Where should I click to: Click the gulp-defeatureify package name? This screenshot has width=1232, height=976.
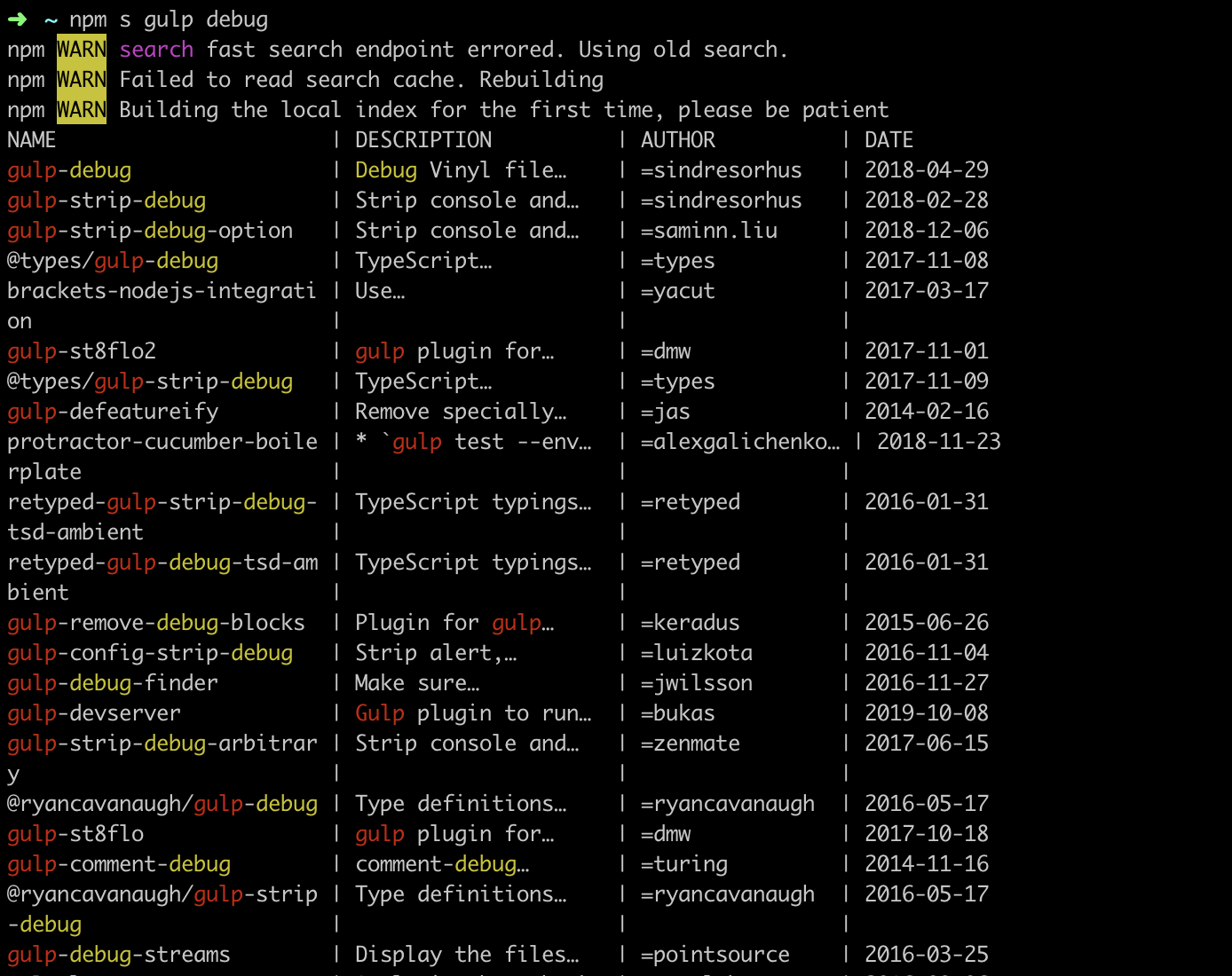click(112, 411)
